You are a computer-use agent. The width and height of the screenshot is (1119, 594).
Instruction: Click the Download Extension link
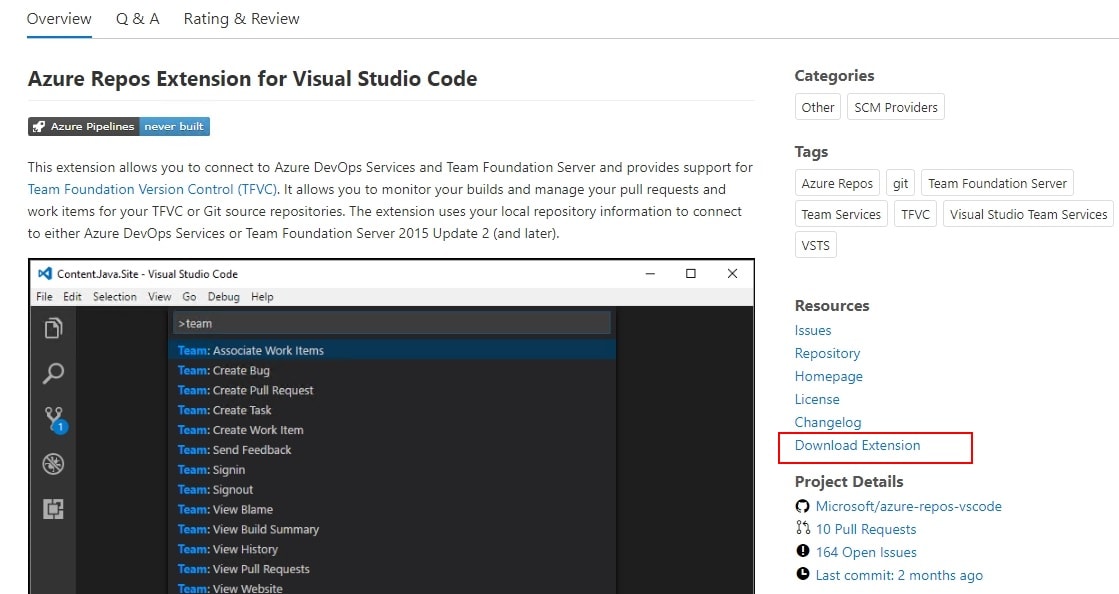click(857, 445)
